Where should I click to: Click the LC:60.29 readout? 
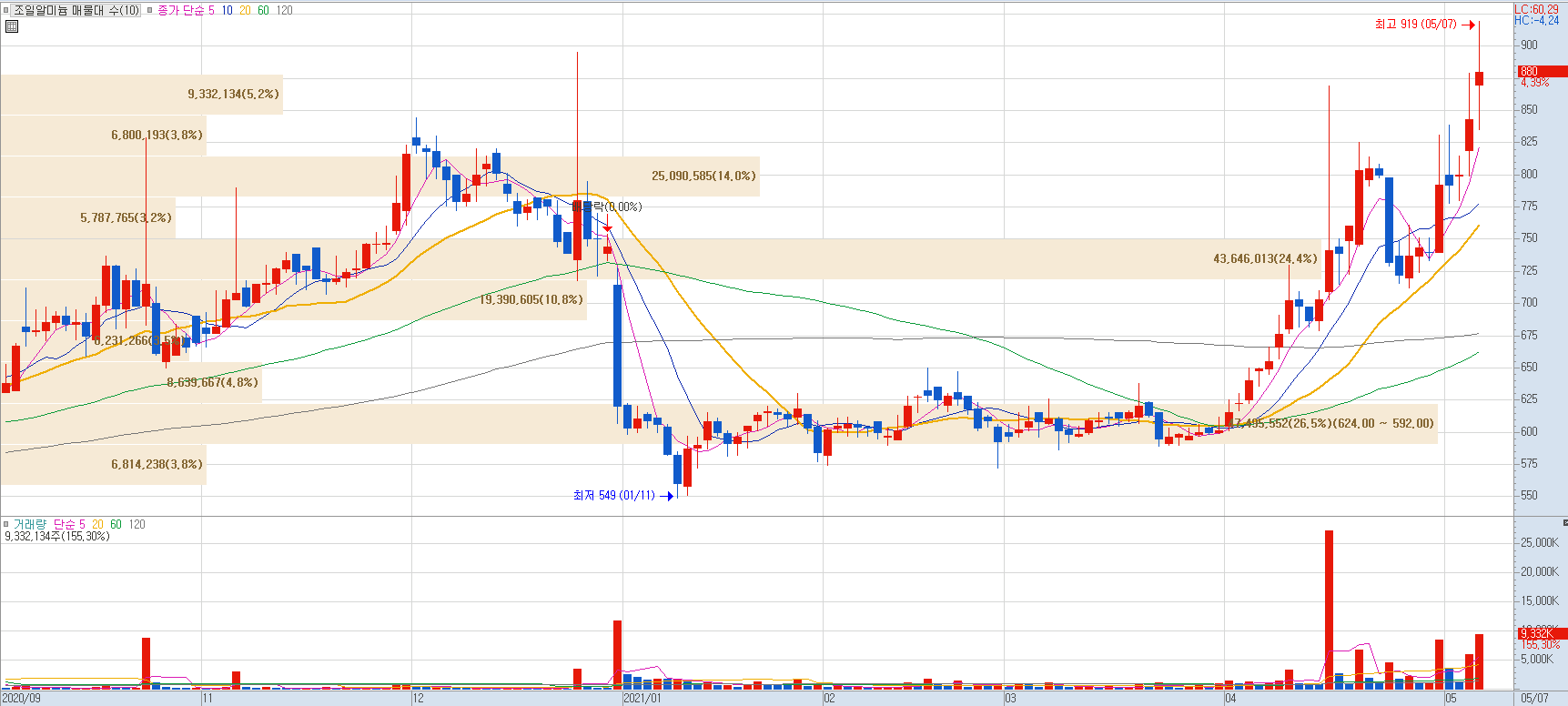[1536, 9]
